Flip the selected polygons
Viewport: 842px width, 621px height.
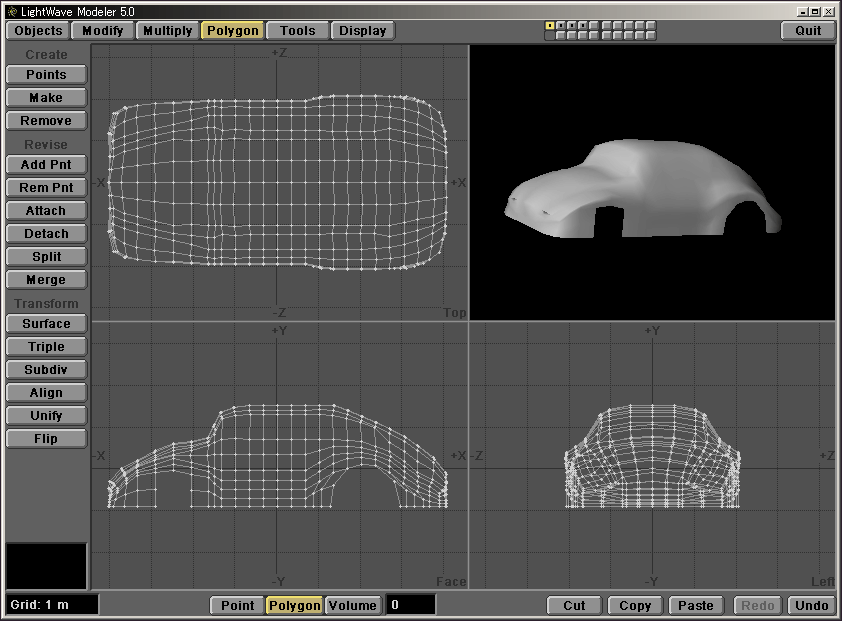pyautogui.click(x=46, y=439)
